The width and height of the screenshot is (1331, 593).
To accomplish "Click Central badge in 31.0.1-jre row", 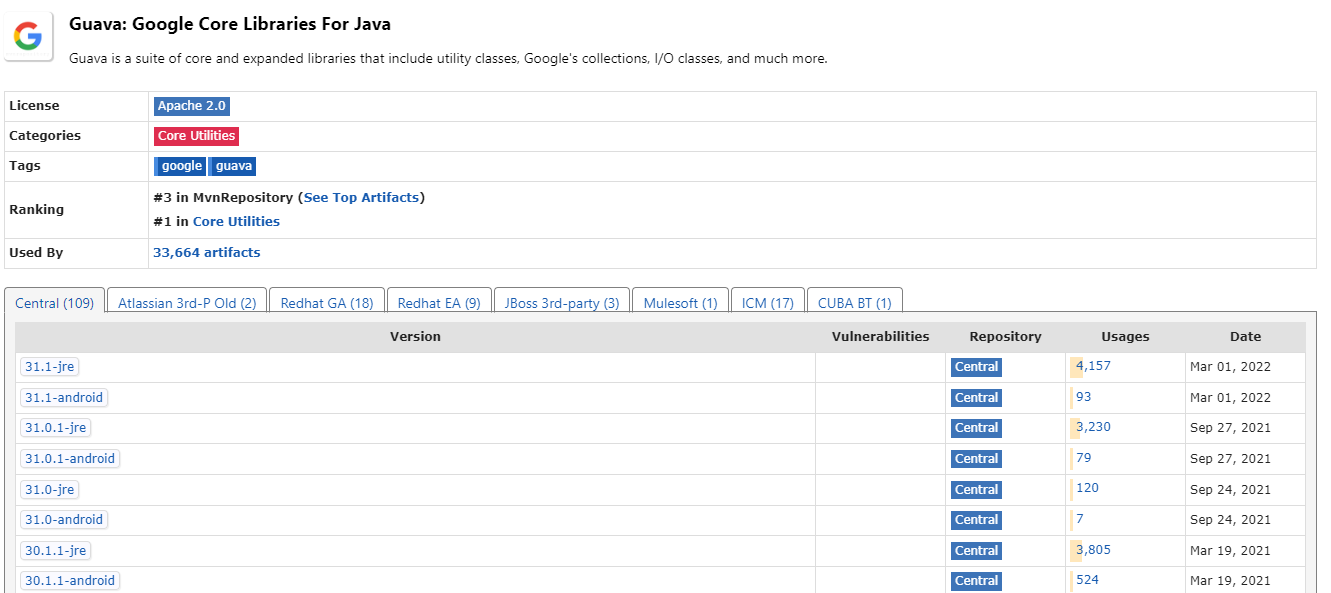I will 976,428.
